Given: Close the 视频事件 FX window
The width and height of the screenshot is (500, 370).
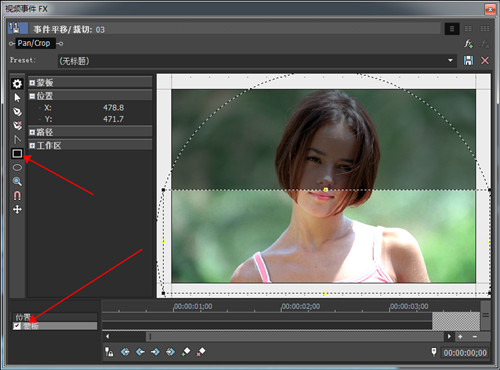Looking at the screenshot, I should pyautogui.click(x=490, y=9).
